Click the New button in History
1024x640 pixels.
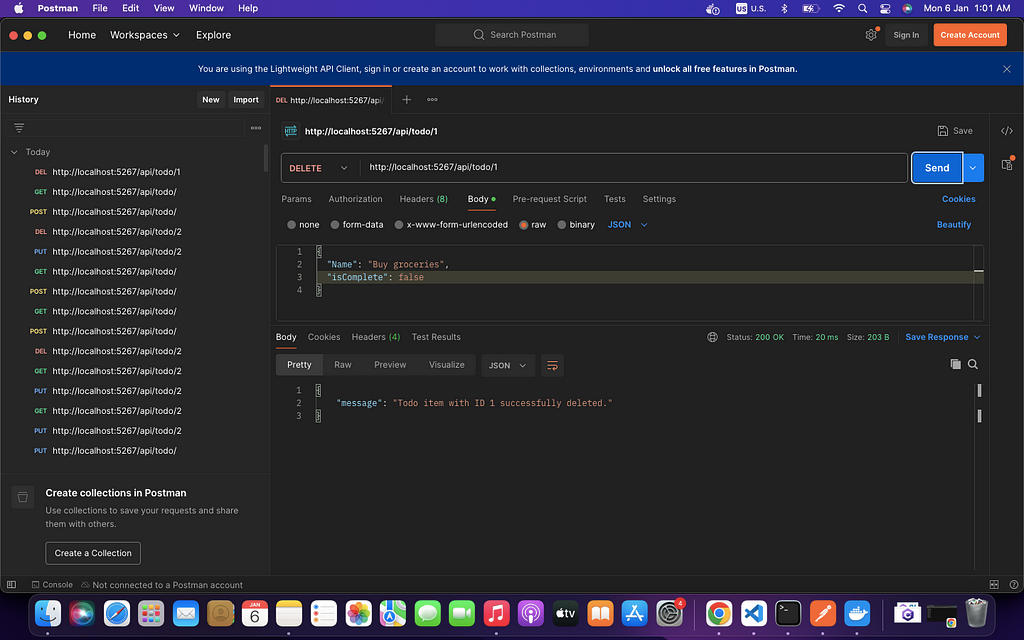click(210, 100)
